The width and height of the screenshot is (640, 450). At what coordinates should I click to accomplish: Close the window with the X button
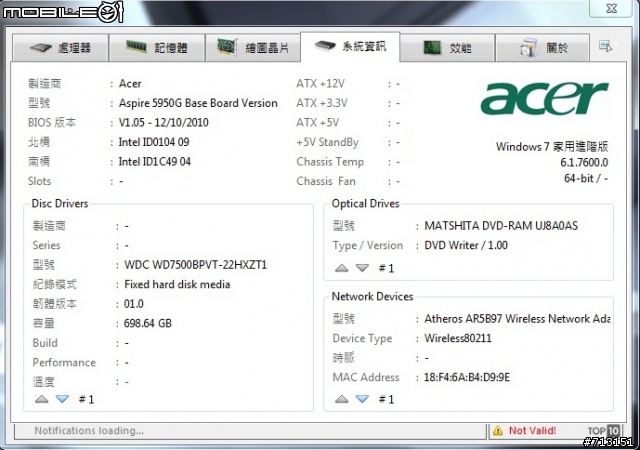click(x=611, y=8)
